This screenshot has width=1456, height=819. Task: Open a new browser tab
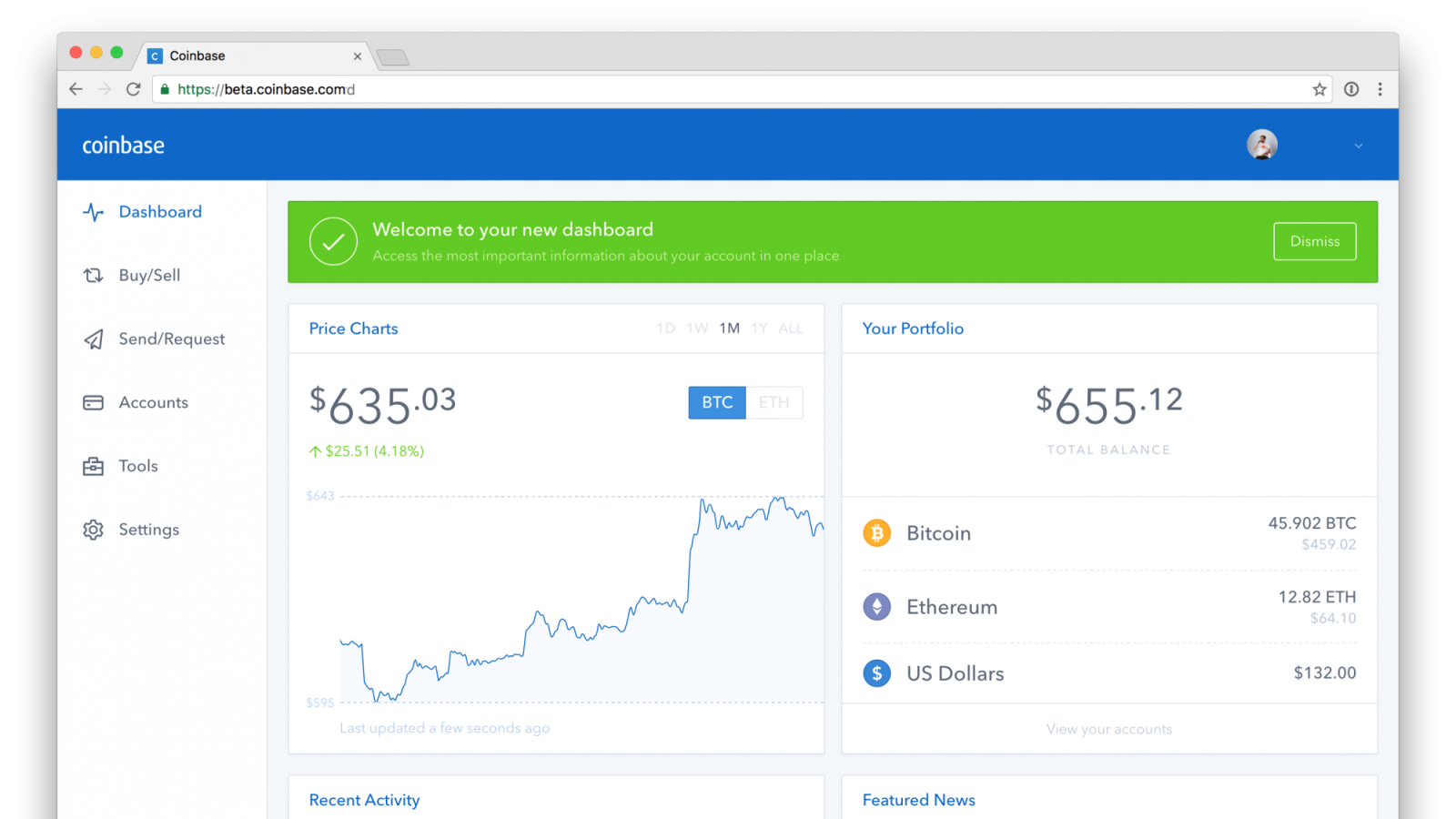pos(392,57)
